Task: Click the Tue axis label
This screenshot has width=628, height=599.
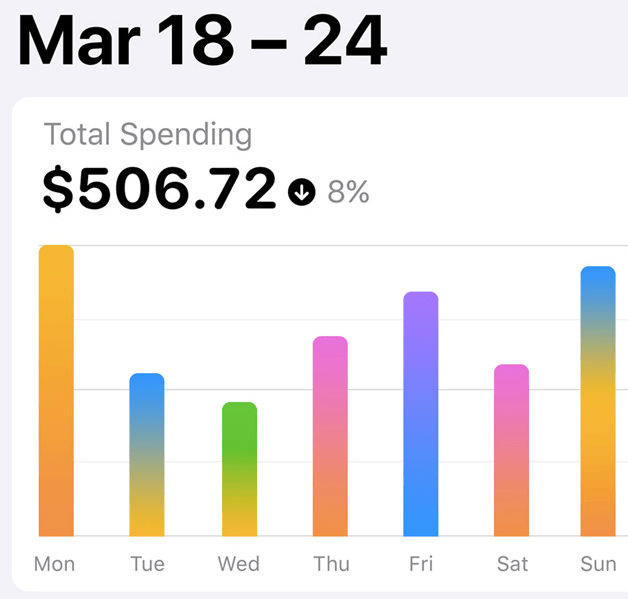Action: click(x=147, y=564)
